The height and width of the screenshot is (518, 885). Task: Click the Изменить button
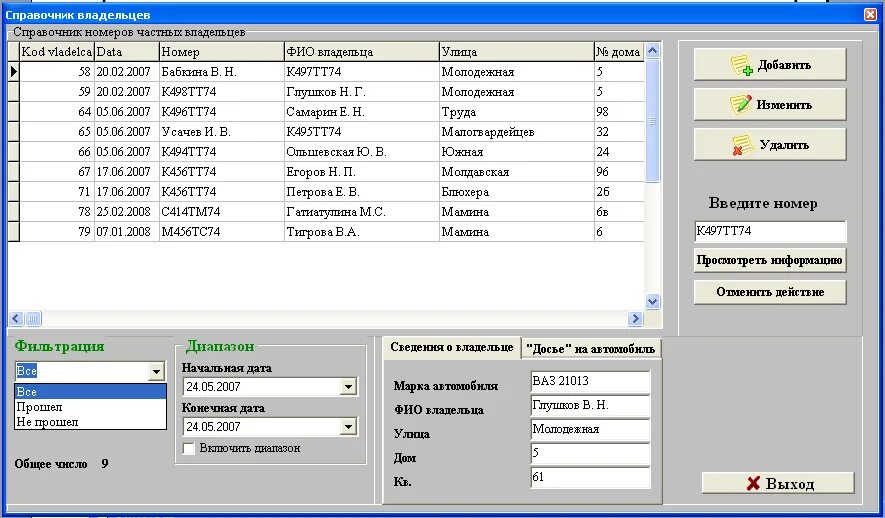pos(770,104)
